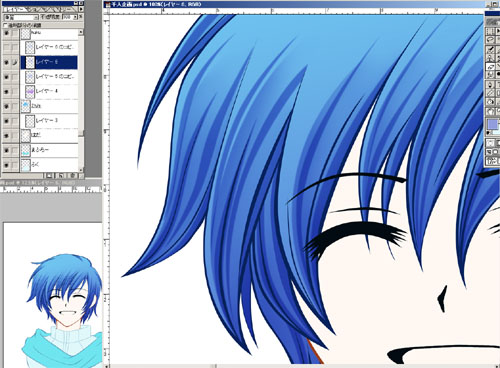Open the blend mode dropdown
The height and width of the screenshot is (368, 500).
(21, 17)
